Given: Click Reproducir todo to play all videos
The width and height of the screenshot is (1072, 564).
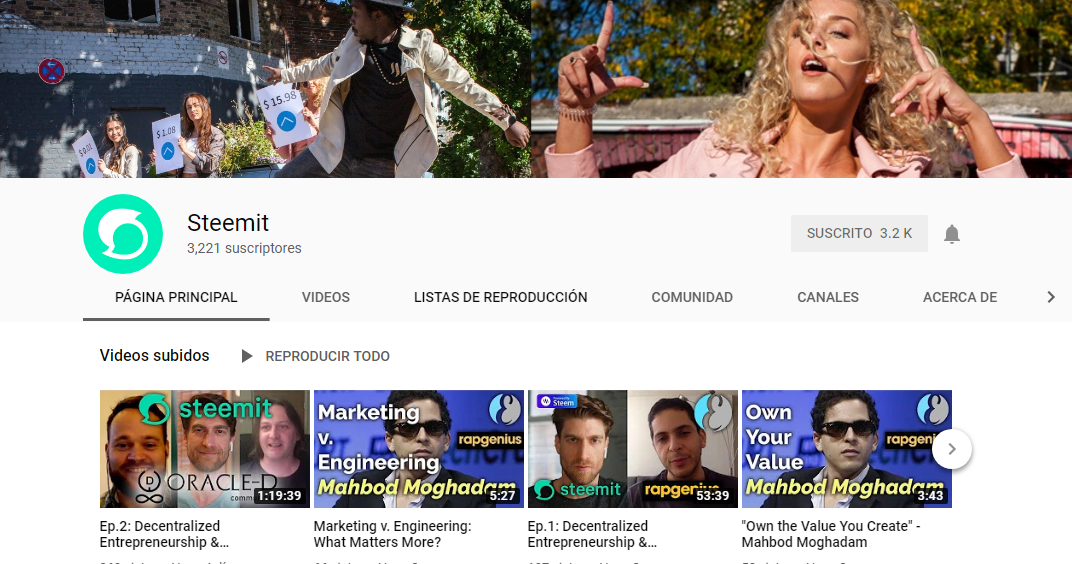Looking at the screenshot, I should coord(327,356).
